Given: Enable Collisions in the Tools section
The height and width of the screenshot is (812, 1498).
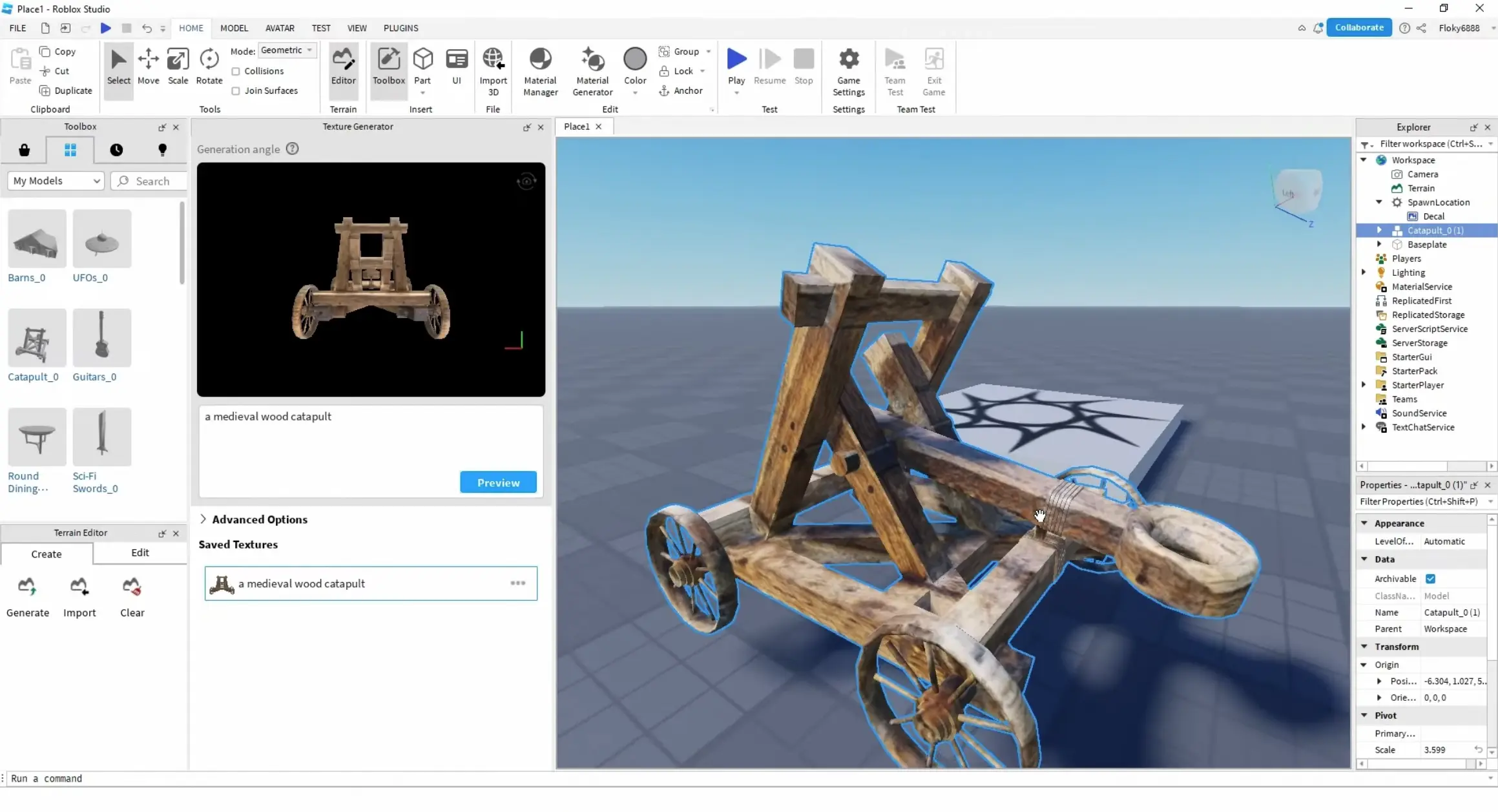Looking at the screenshot, I should pos(236,71).
